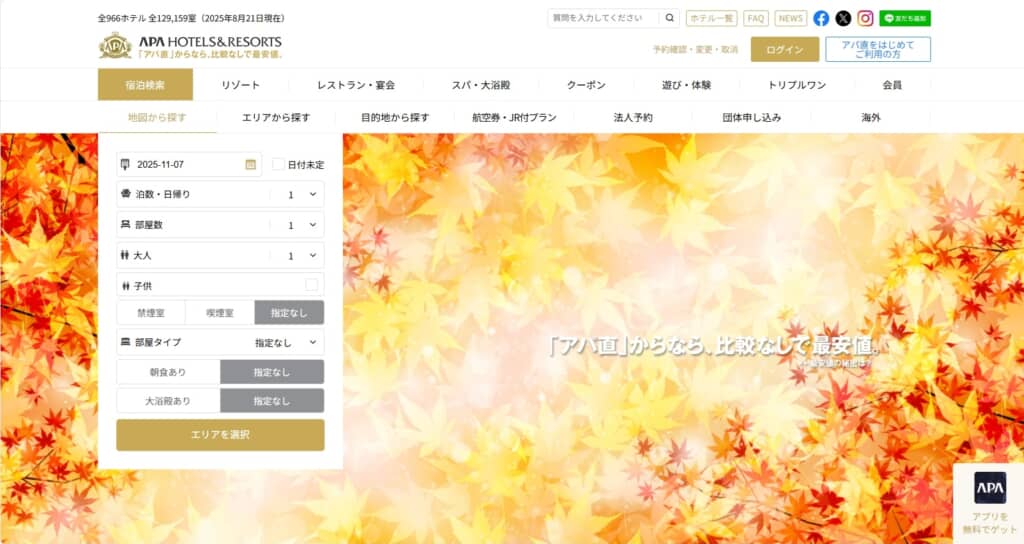Open the Instagram icon link
Viewport: 1024px width, 544px height.
(x=865, y=18)
